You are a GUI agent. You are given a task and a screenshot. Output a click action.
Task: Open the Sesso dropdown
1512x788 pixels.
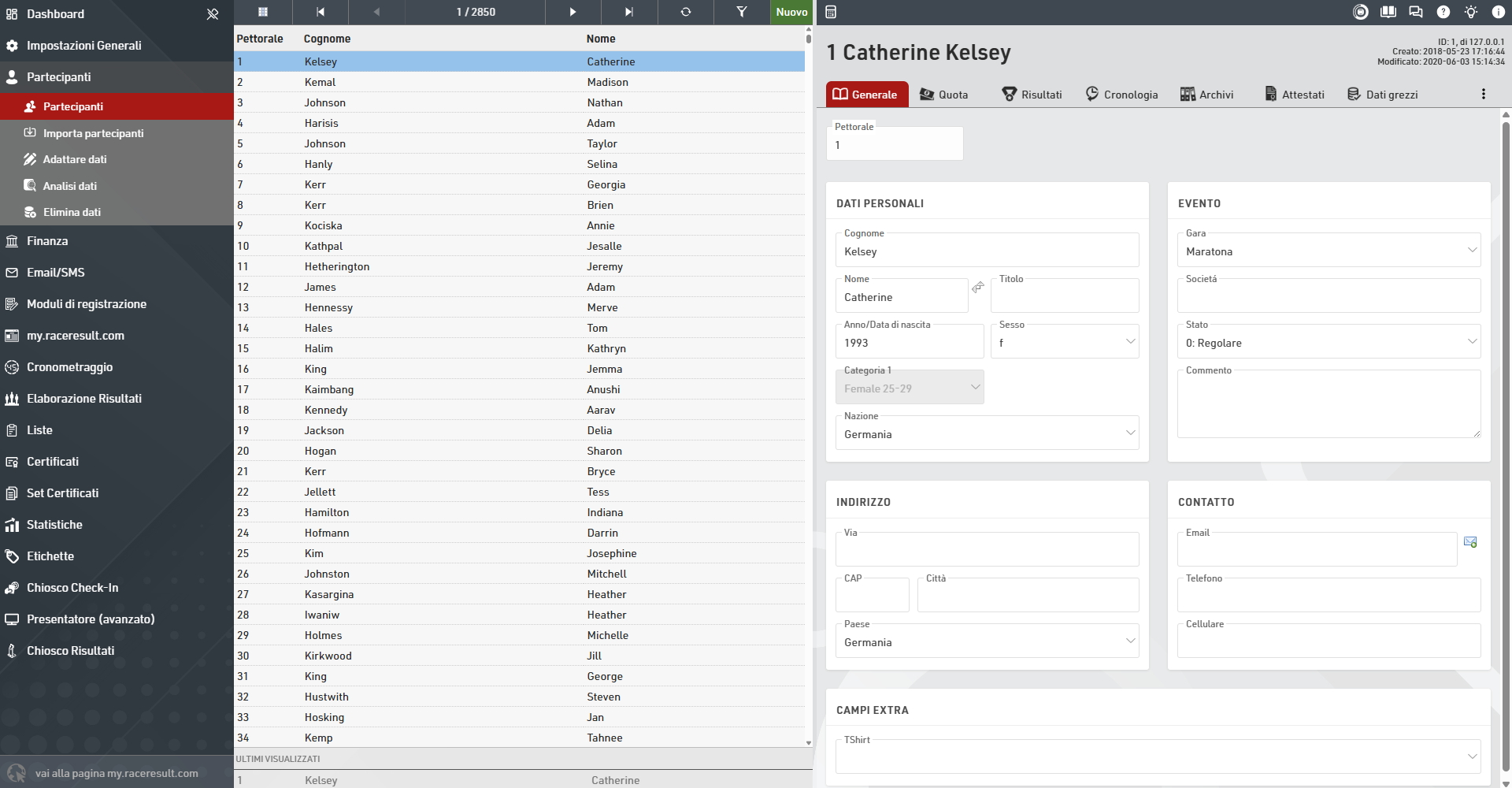click(1064, 343)
